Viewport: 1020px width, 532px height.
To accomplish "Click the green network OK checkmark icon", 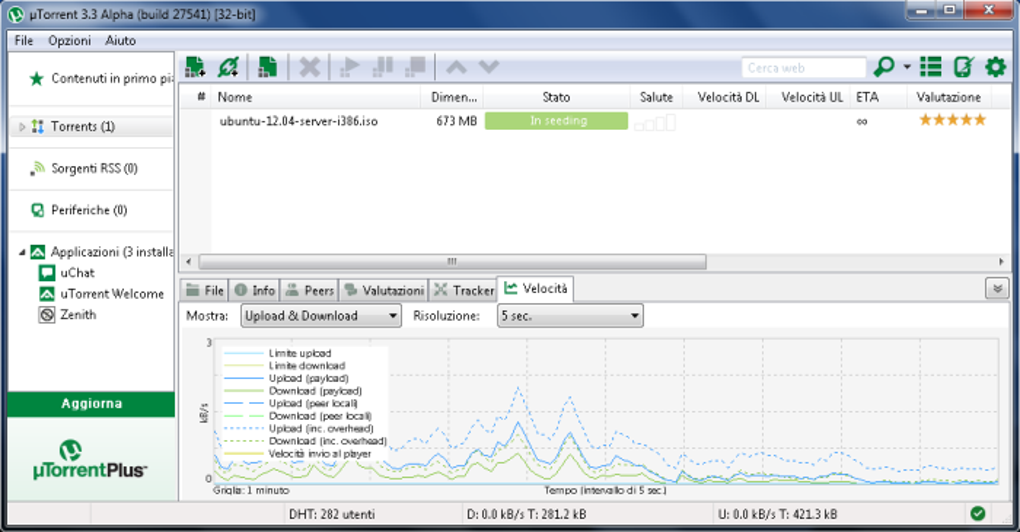I will click(x=978, y=514).
